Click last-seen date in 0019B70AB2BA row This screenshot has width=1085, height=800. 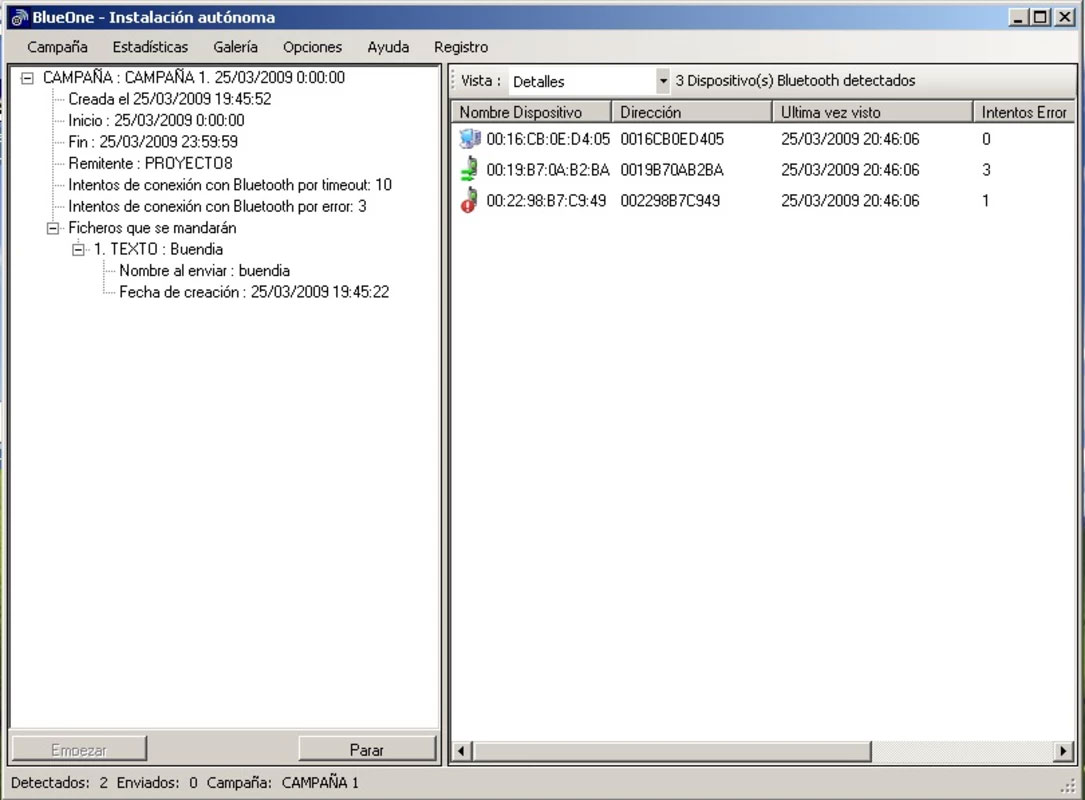click(x=850, y=170)
